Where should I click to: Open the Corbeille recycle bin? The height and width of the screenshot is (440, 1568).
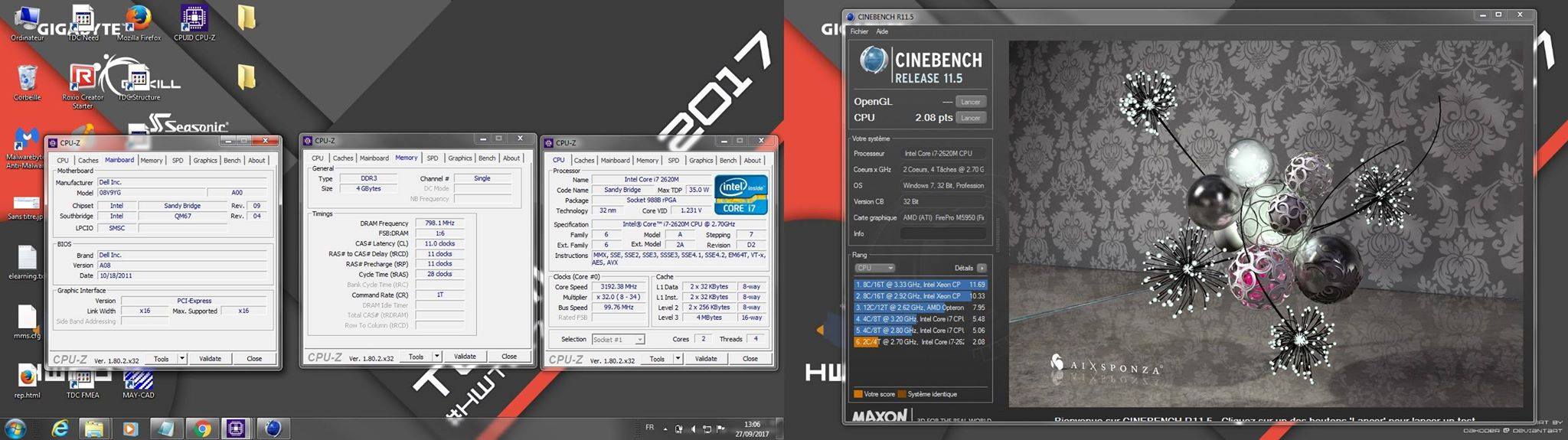coord(27,83)
